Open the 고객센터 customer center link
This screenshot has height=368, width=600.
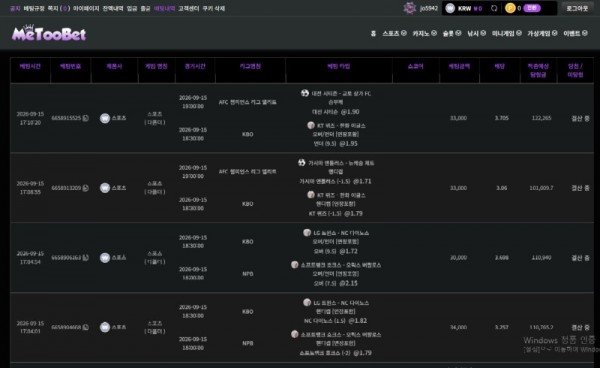(x=189, y=8)
